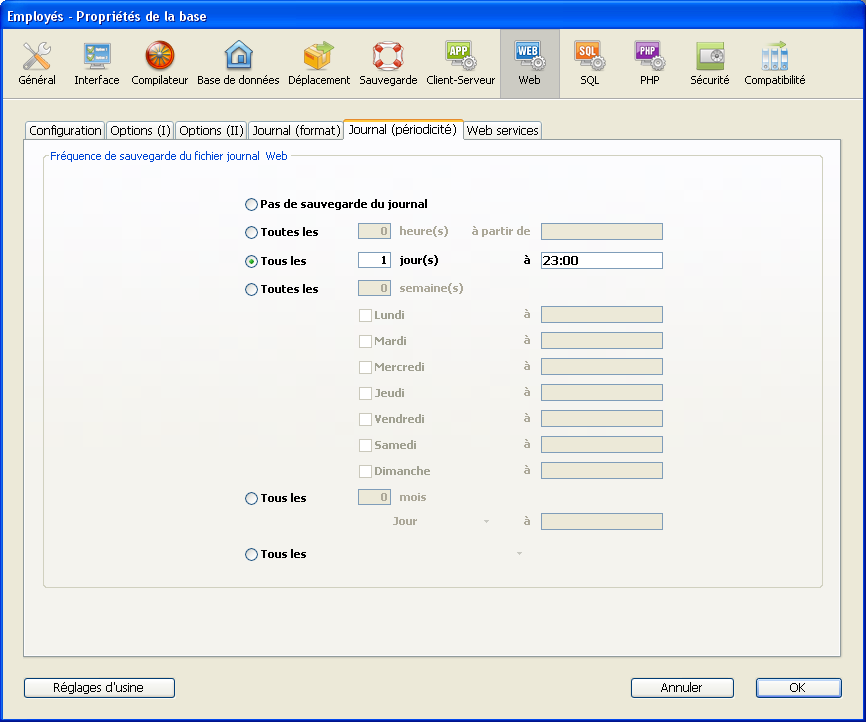
Task: Click the 23:00 time input field
Action: 601,261
